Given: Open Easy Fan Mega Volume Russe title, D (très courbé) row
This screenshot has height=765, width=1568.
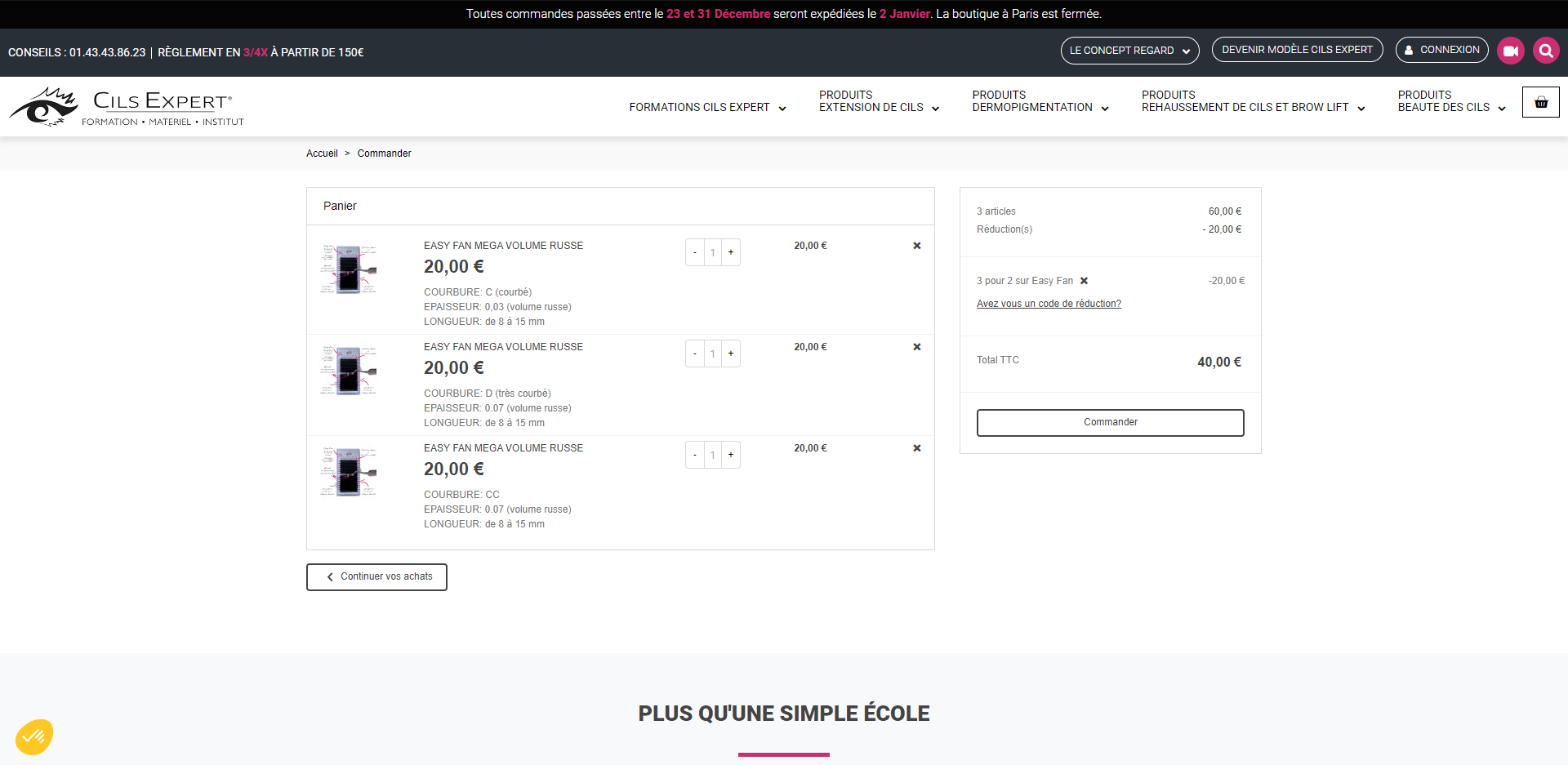Looking at the screenshot, I should [x=503, y=347].
